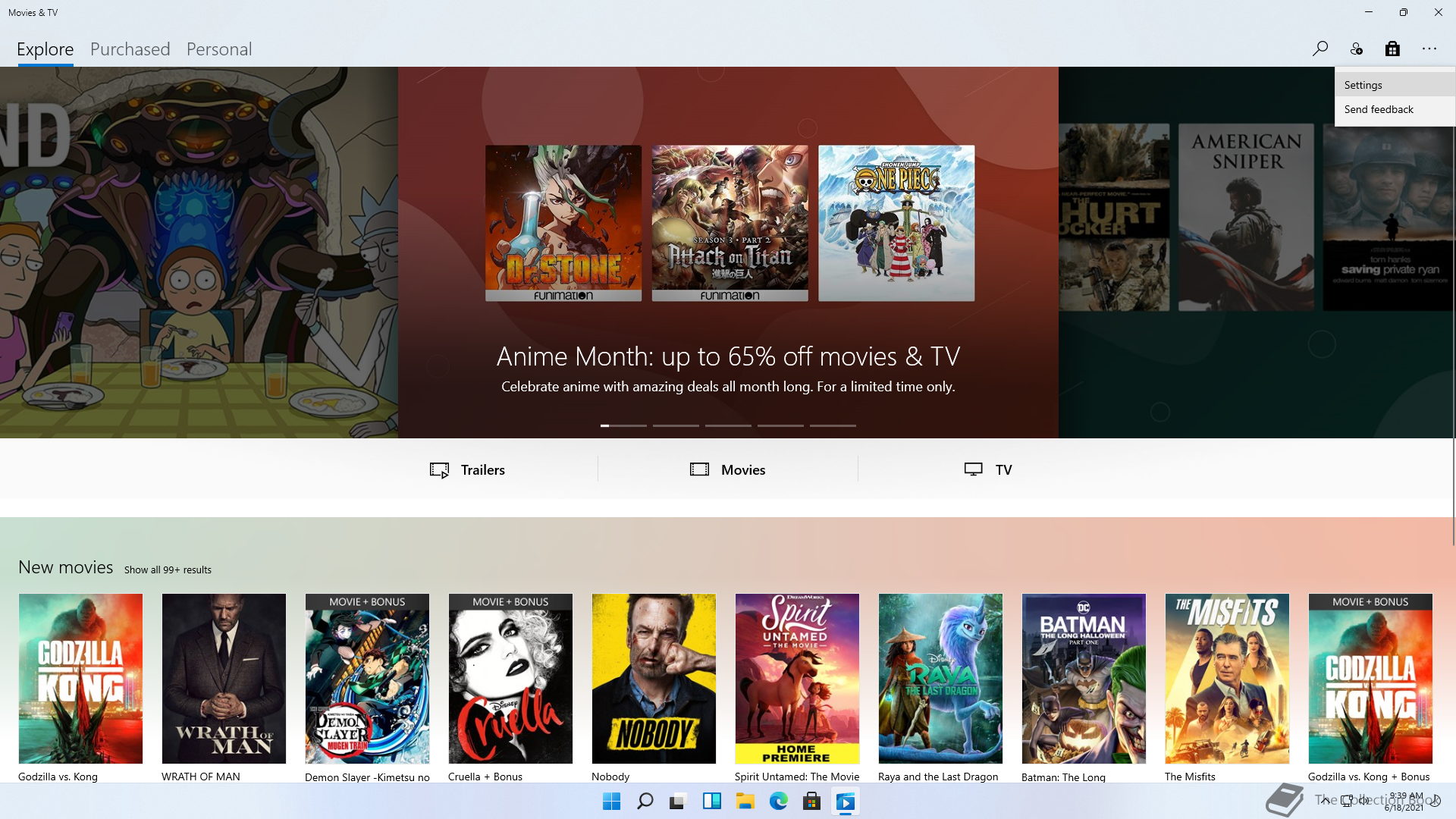Select fifth carousel page indicator
The image size is (1456, 819).
coord(833,425)
